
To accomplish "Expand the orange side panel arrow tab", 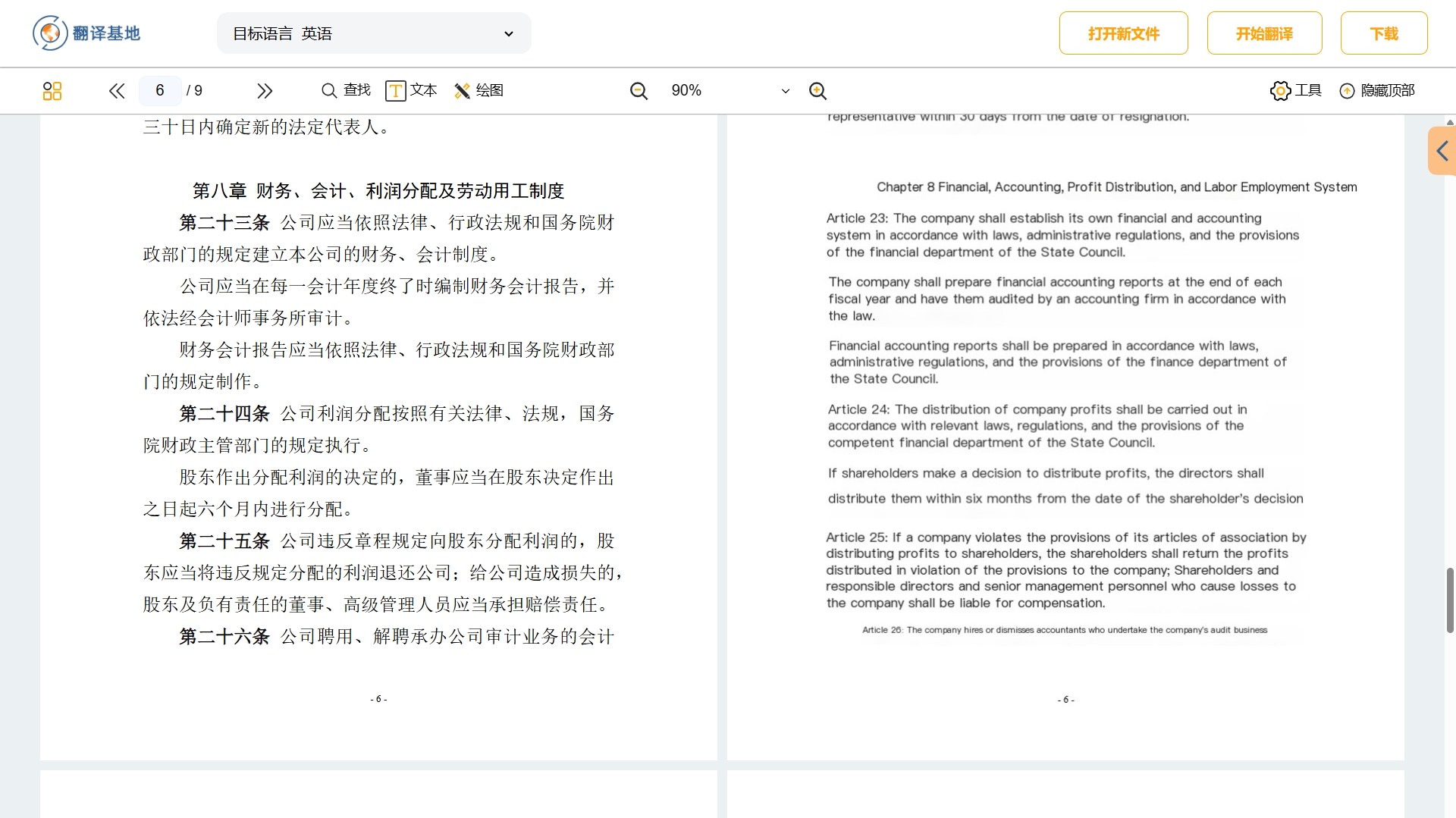I will click(1442, 151).
